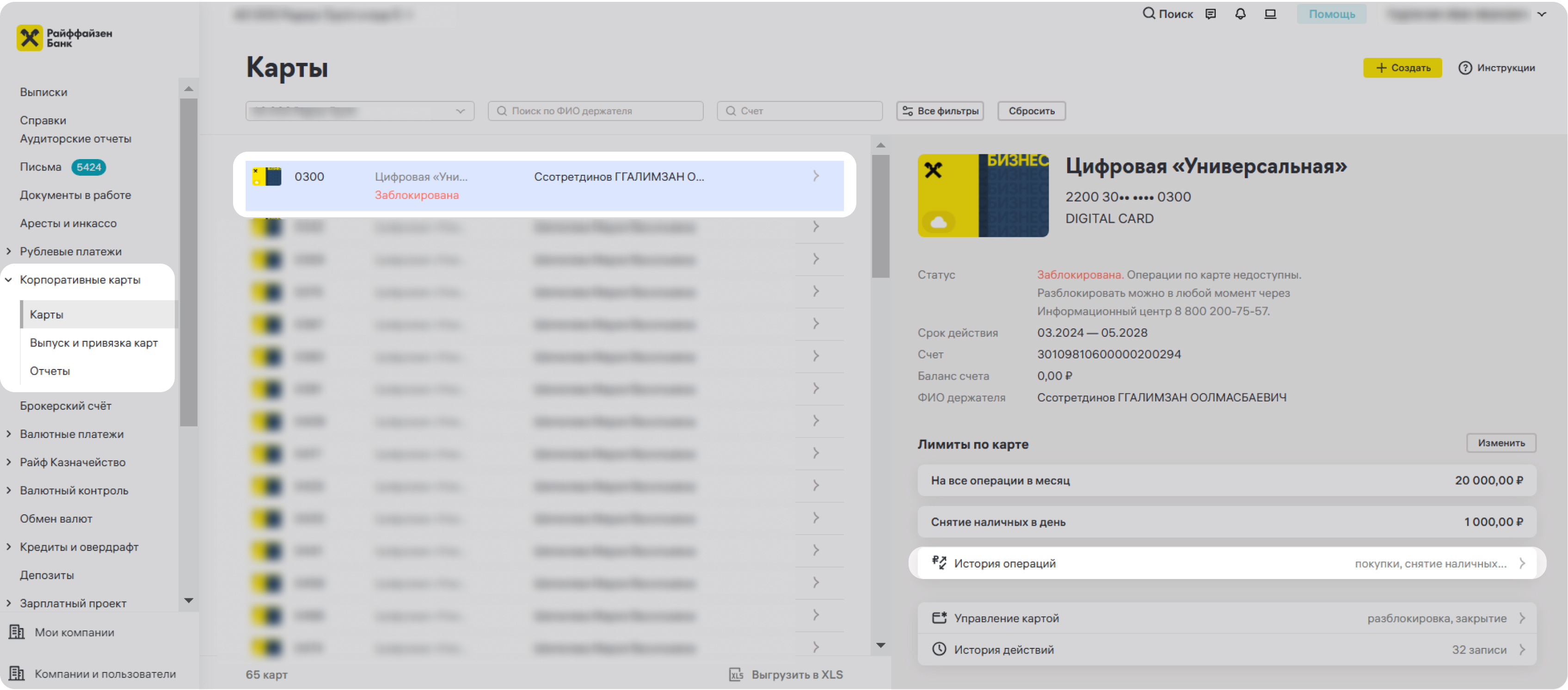Click the Поиск по ФИО держателя field
This screenshot has height=690, width=1568.
[595, 111]
